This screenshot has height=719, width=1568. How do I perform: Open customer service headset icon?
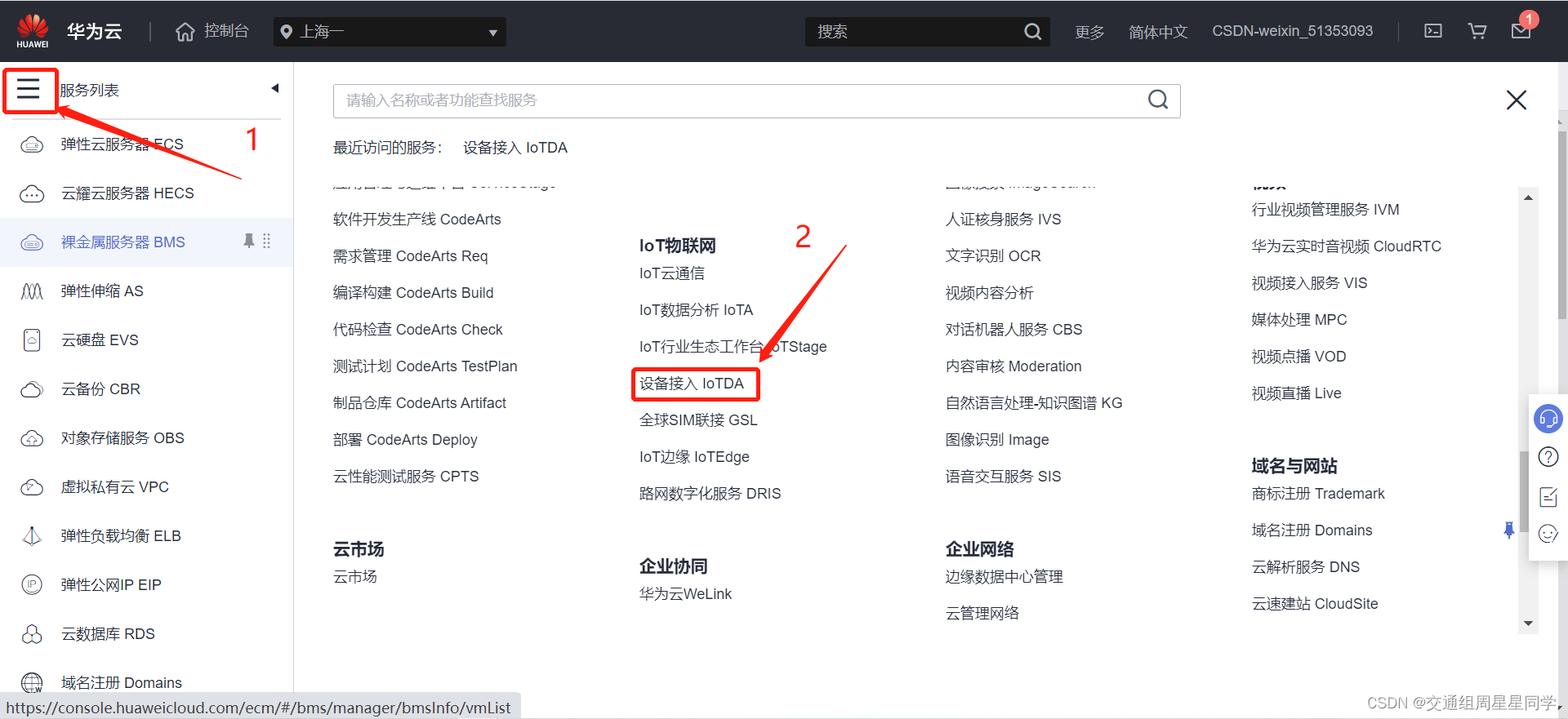coord(1548,419)
